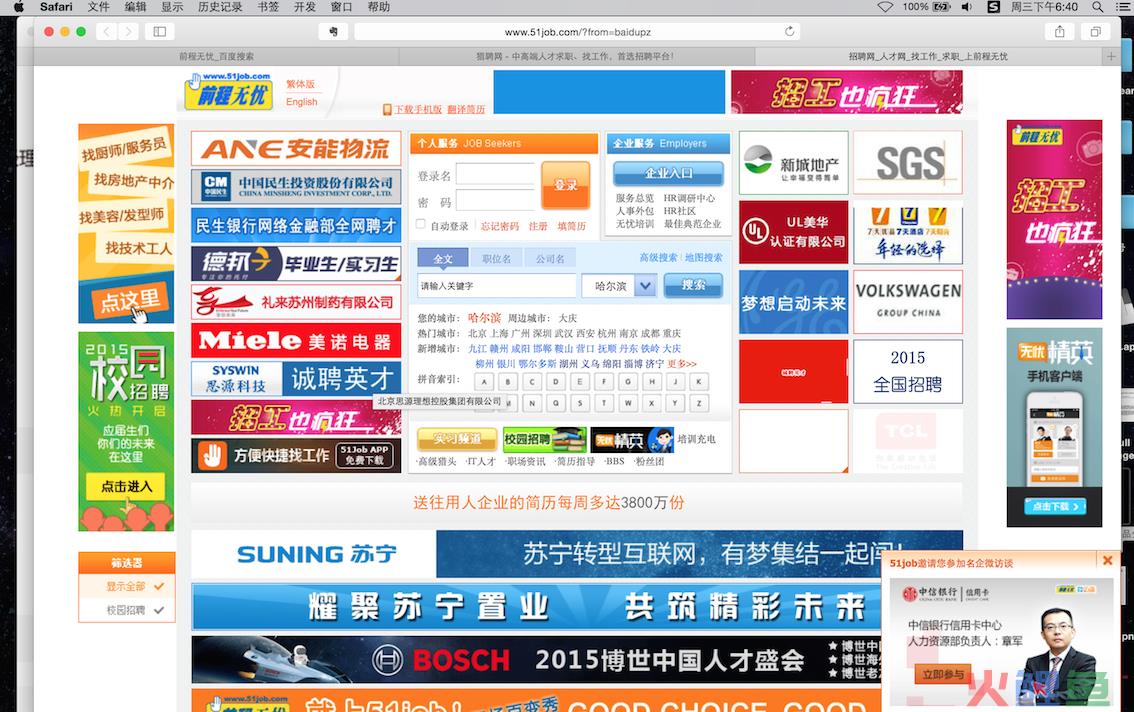The height and width of the screenshot is (712, 1134).
Task: Click the 立即参与 button in popup
Action: [x=943, y=674]
